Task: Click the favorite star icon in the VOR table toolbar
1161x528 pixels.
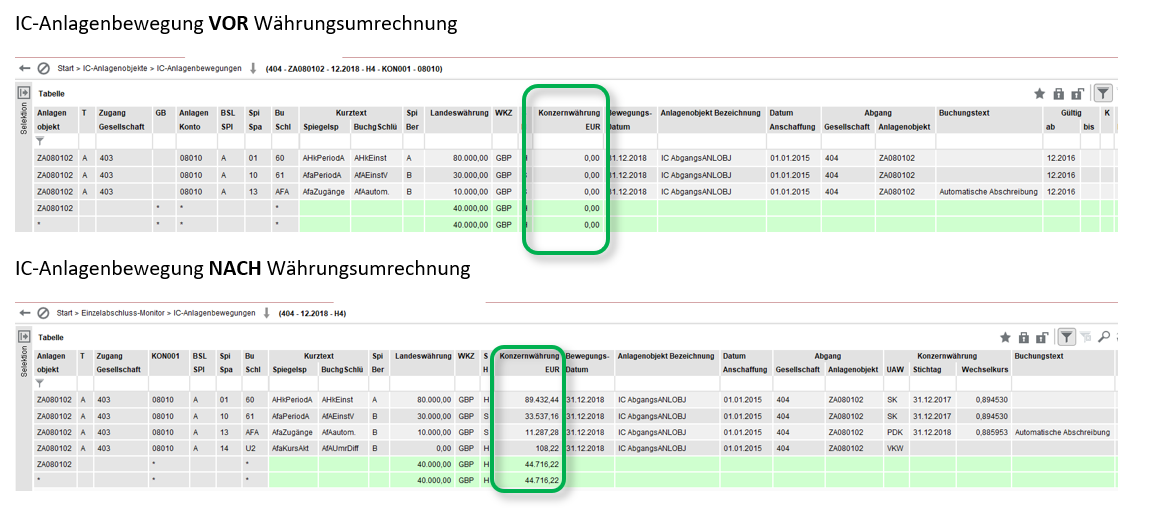Action: pyautogui.click(x=1040, y=93)
